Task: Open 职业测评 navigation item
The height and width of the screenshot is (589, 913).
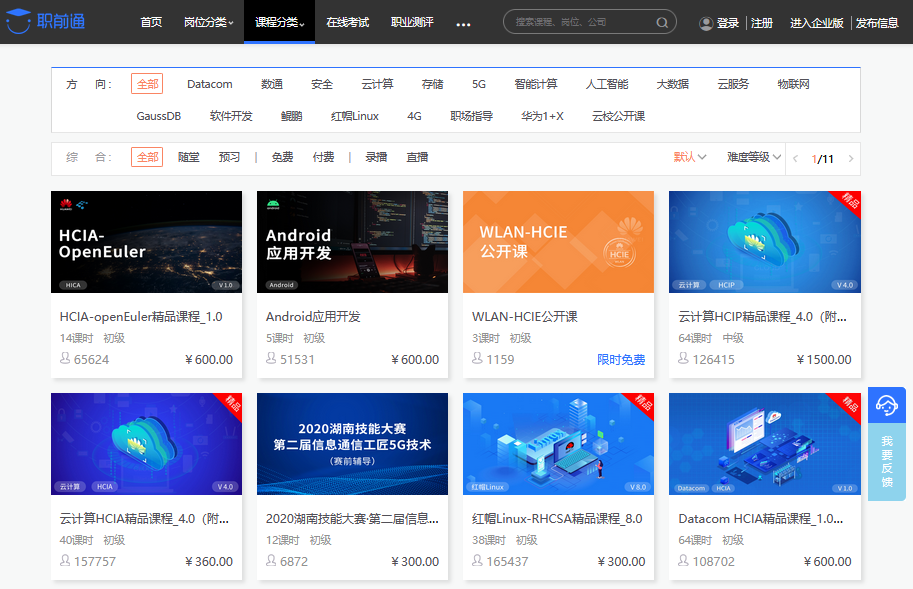Action: [x=412, y=22]
